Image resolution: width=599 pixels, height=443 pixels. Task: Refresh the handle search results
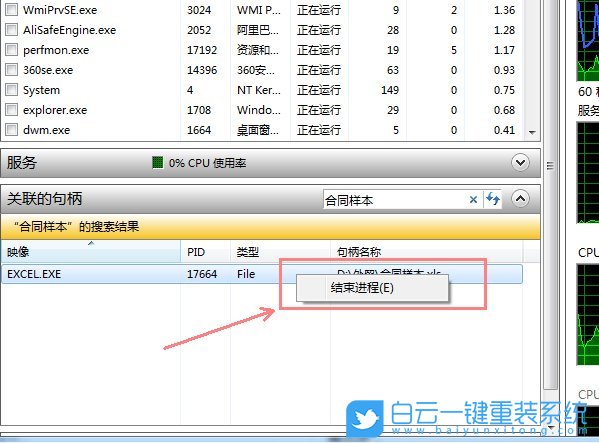coord(493,199)
